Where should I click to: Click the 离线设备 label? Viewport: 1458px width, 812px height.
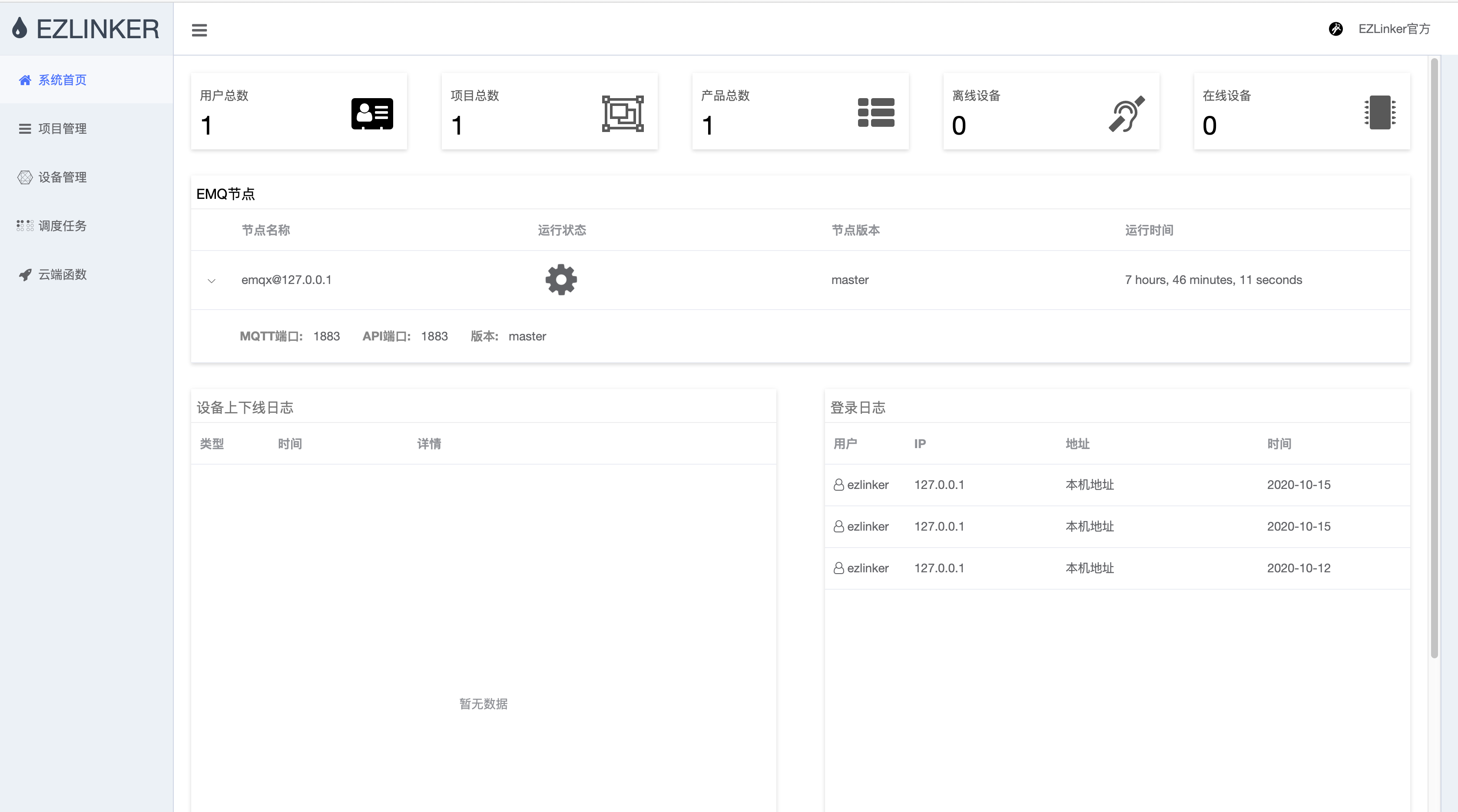point(976,96)
